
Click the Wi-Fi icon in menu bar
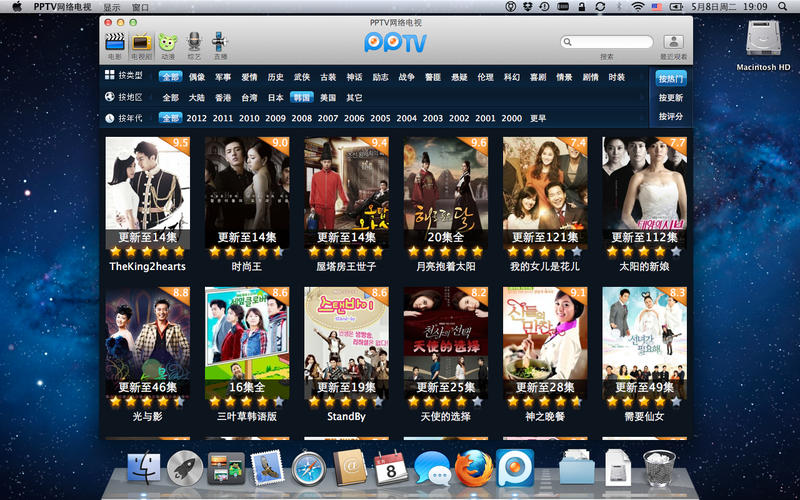[x=637, y=7]
